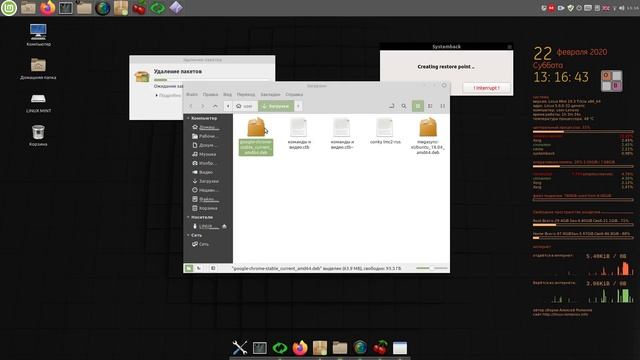Image resolution: width=640 pixels, height=360 pixels.
Task: Select the Недавние sidebar item
Action: pyautogui.click(x=207, y=190)
